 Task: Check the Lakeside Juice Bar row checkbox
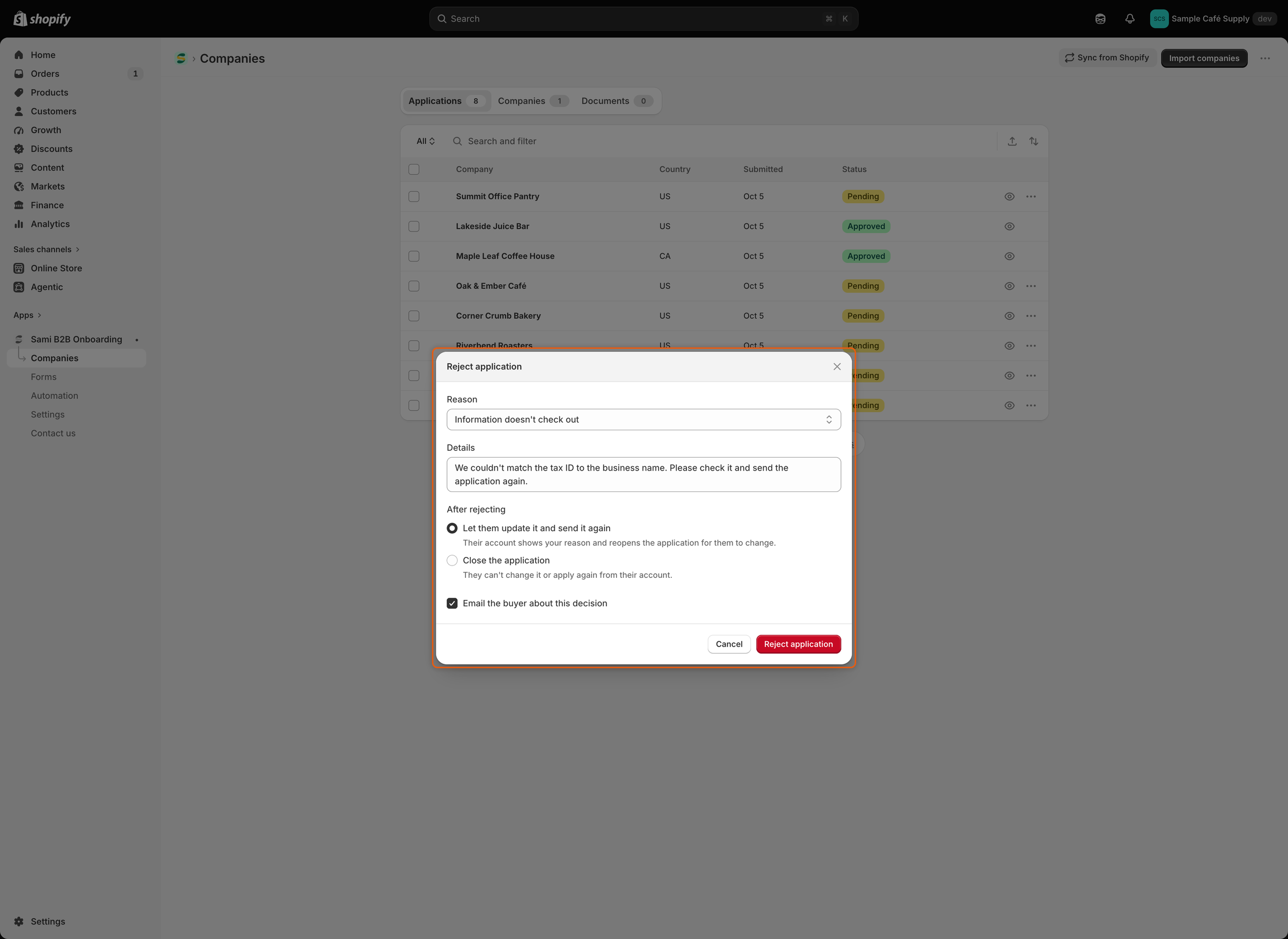pos(414,226)
